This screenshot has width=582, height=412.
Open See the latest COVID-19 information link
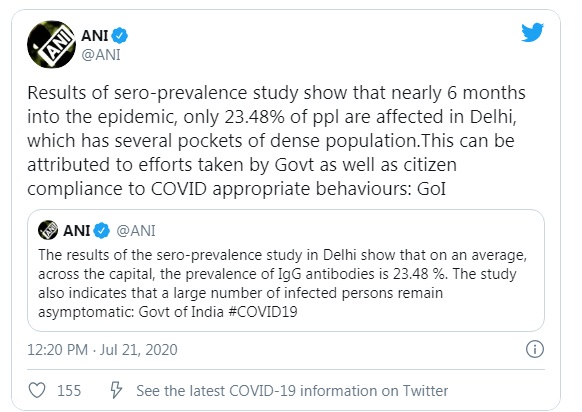[x=292, y=391]
